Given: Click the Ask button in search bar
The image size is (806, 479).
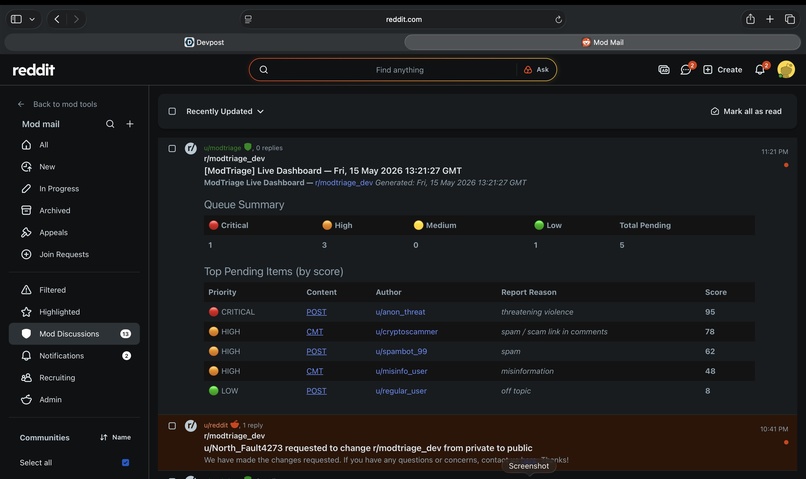Looking at the screenshot, I should [x=536, y=69].
